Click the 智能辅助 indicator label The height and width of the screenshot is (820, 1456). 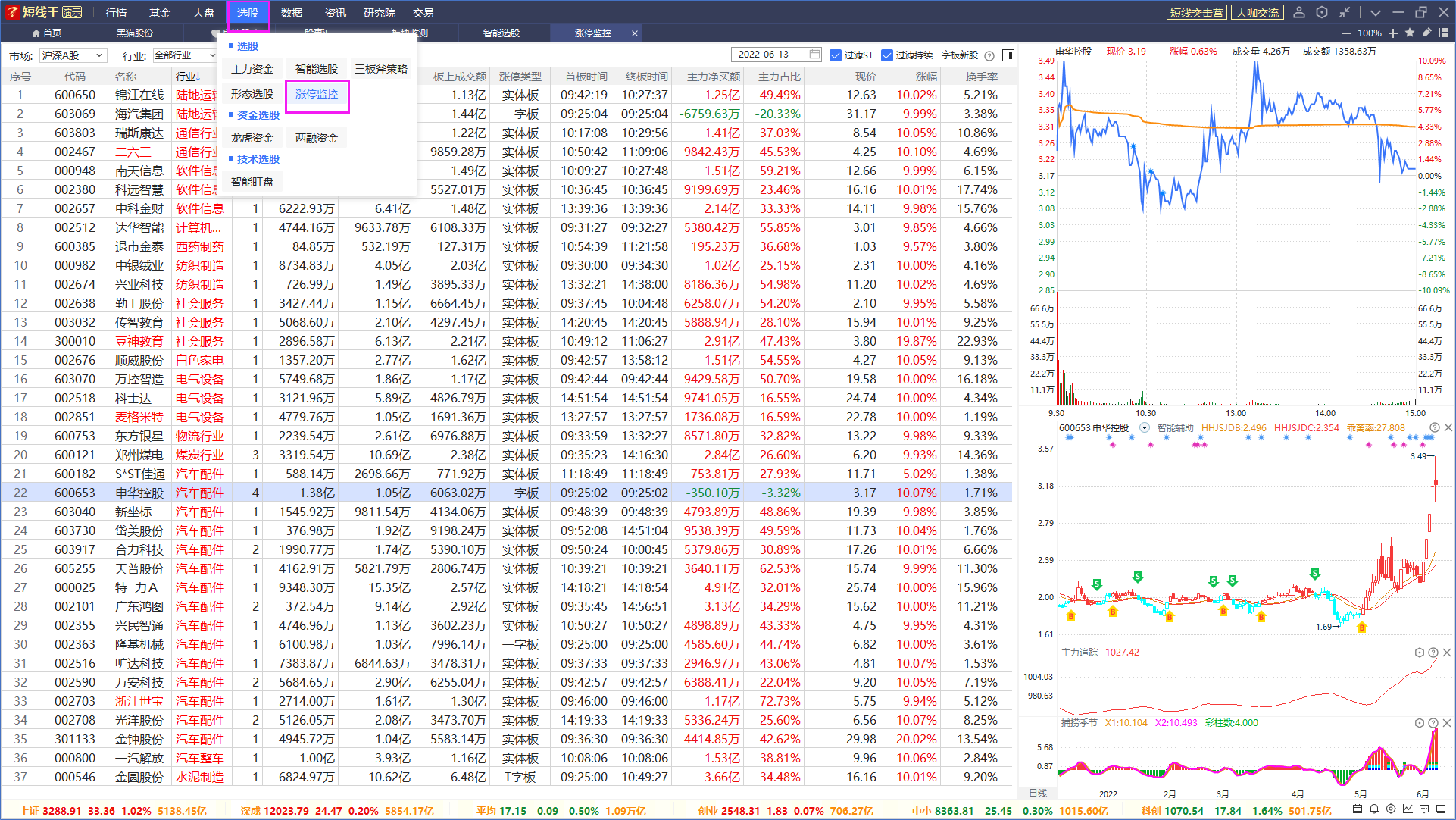1175,428
